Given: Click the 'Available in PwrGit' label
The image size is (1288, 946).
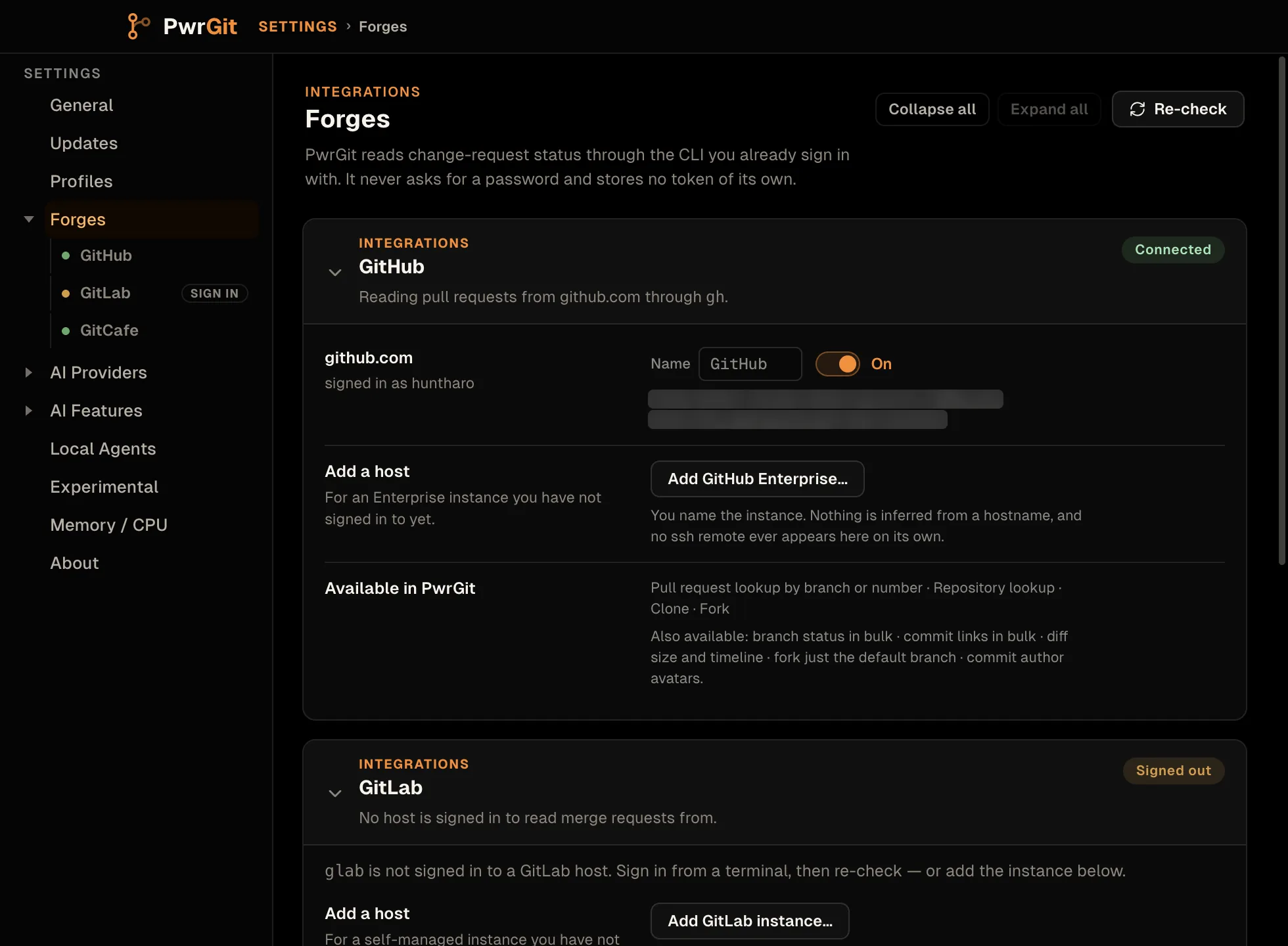Looking at the screenshot, I should tap(400, 588).
